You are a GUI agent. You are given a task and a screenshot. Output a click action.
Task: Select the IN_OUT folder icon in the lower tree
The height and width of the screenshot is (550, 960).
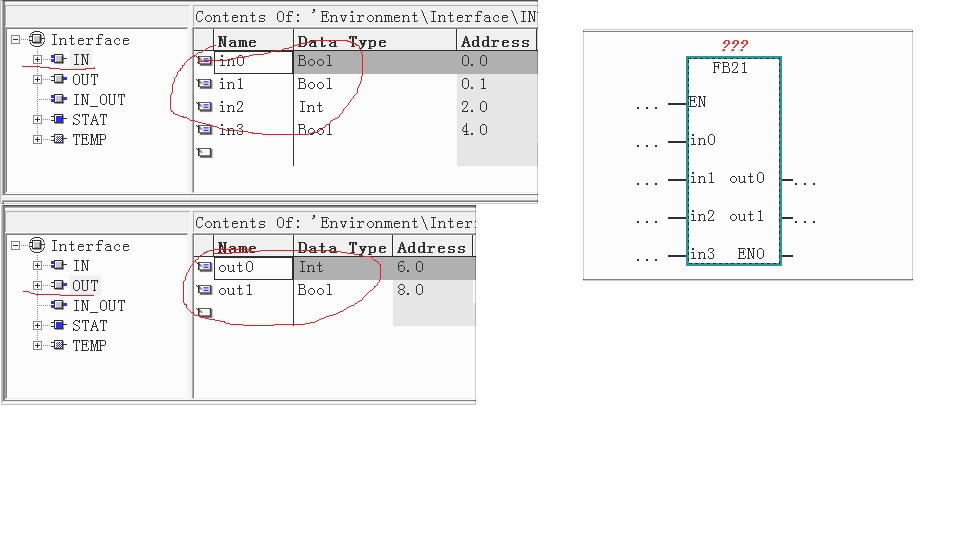pos(59,304)
